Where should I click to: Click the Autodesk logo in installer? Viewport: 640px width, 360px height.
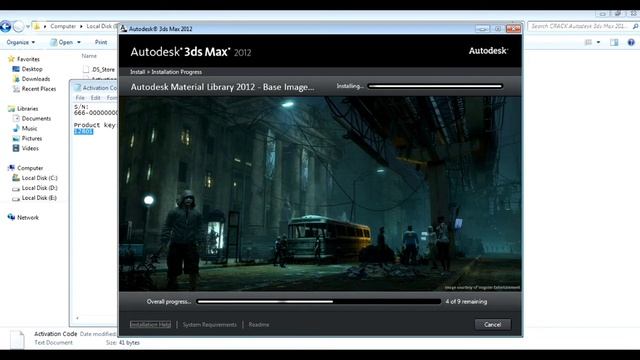(488, 51)
